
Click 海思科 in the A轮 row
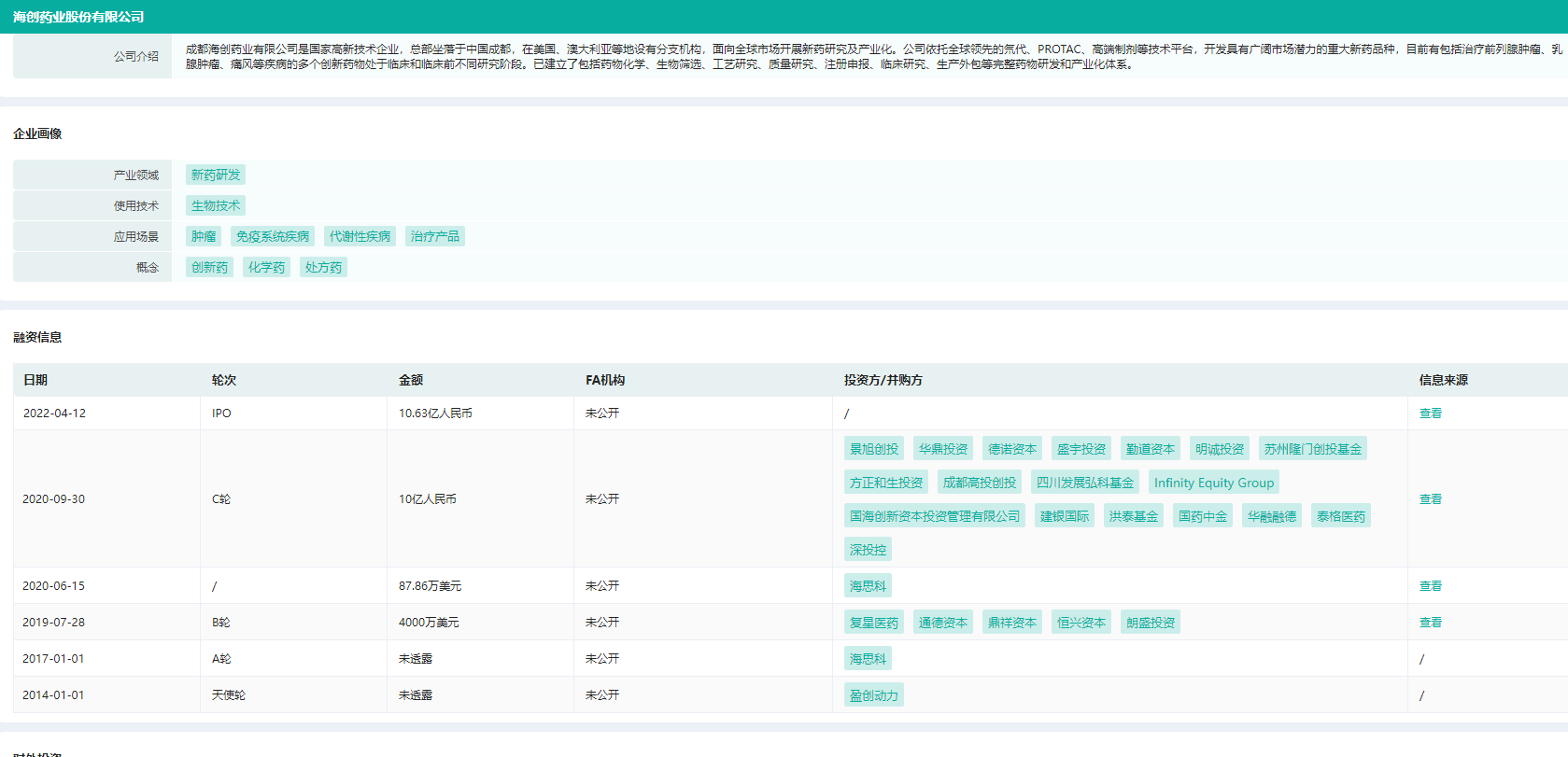point(868,659)
